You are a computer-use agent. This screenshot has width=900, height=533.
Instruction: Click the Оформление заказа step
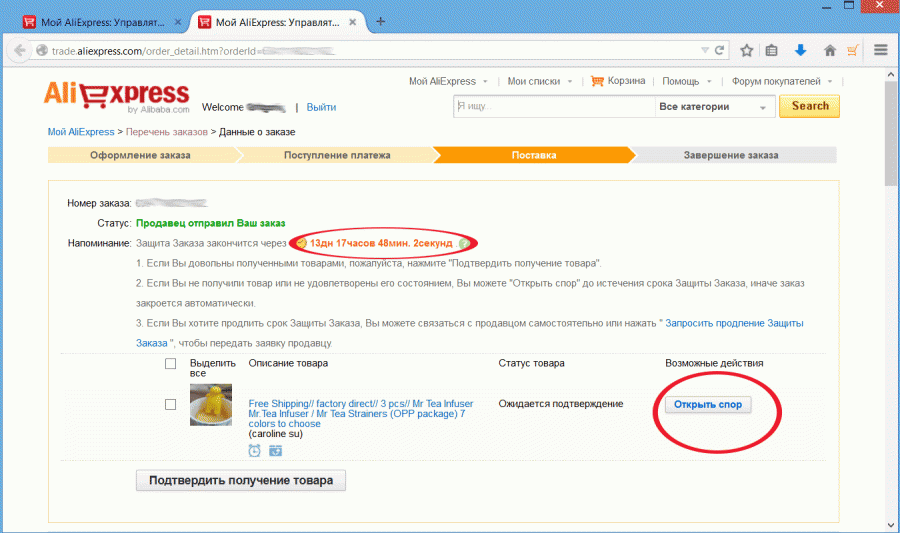(140, 155)
